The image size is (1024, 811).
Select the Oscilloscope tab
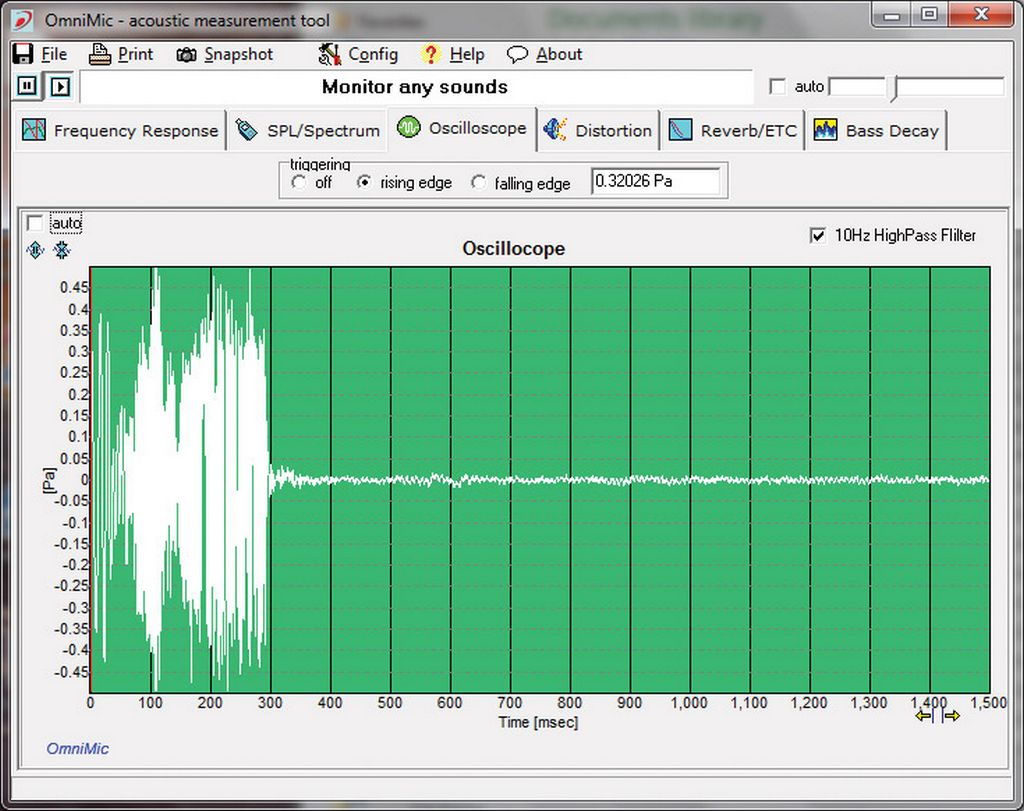tap(462, 129)
